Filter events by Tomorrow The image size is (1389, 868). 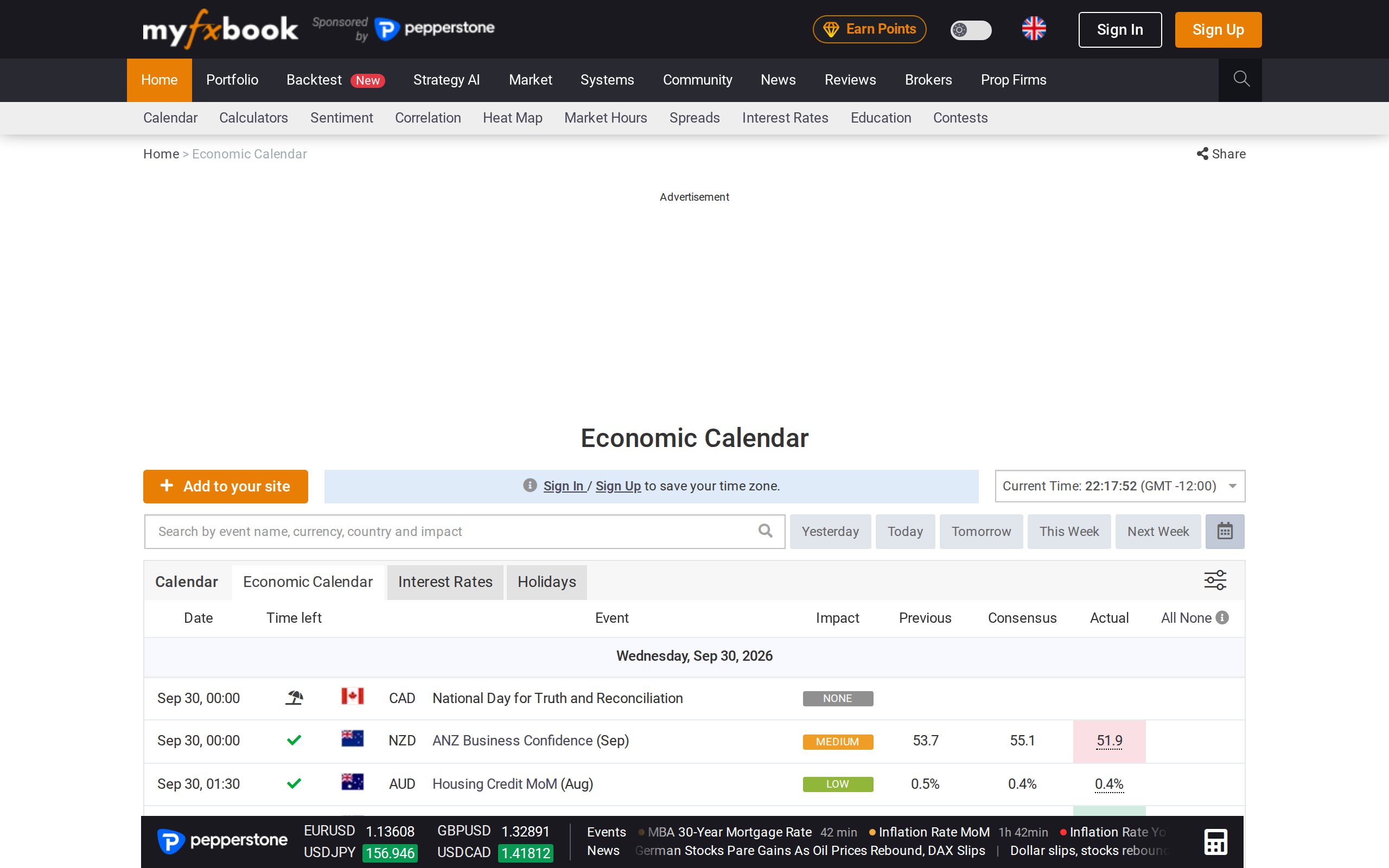point(981,532)
